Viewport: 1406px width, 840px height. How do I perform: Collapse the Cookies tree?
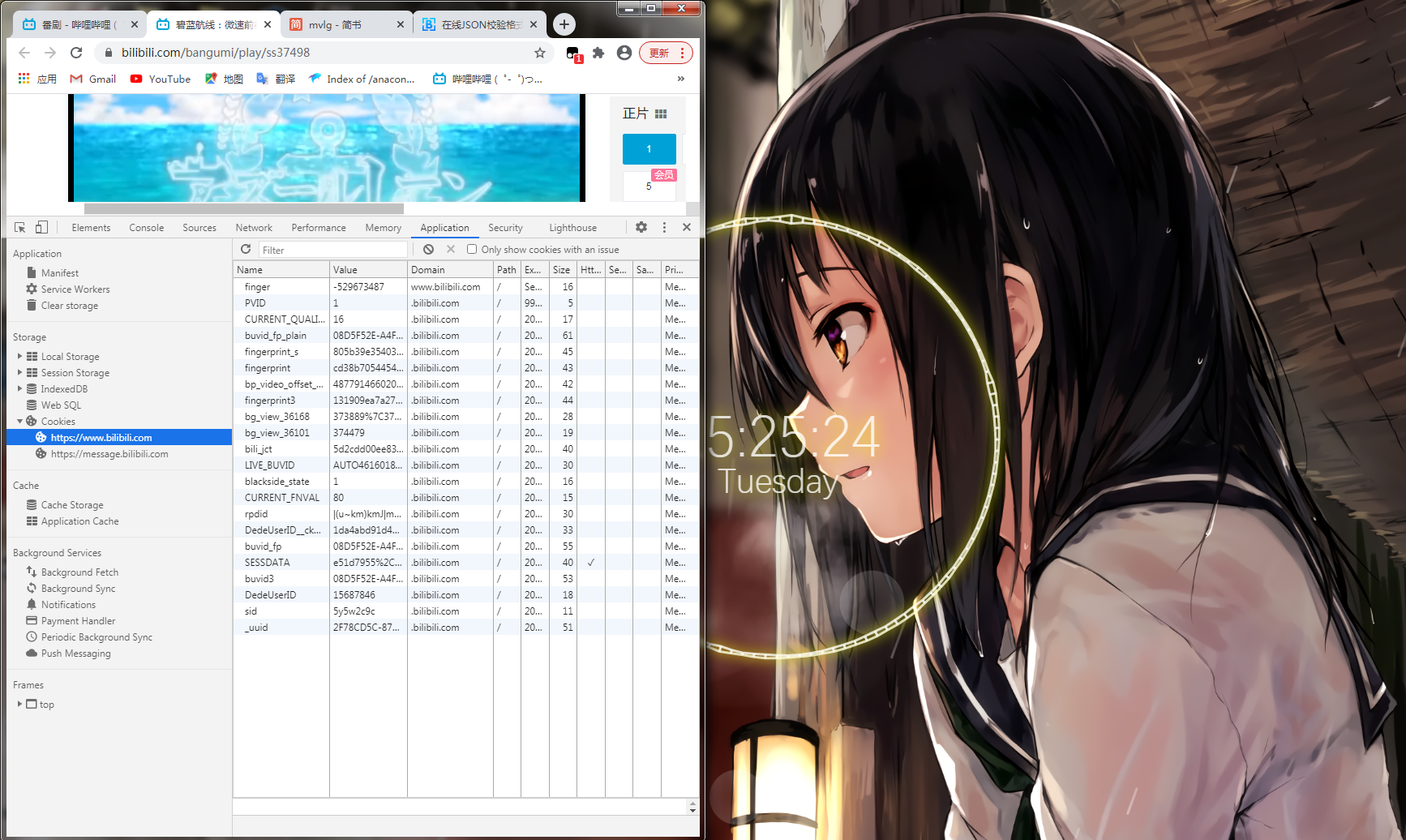(19, 422)
